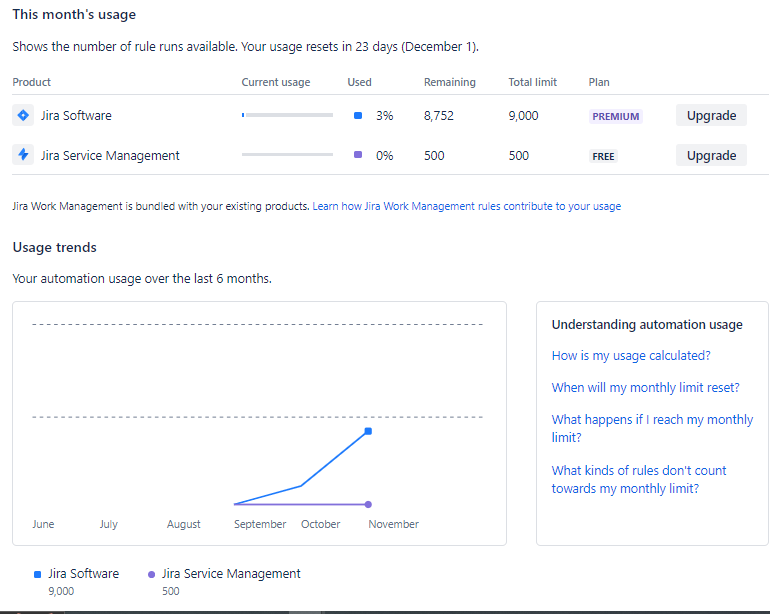This screenshot has width=770, height=614.
Task: Click the 'Usage trends' heading
Action: point(55,247)
